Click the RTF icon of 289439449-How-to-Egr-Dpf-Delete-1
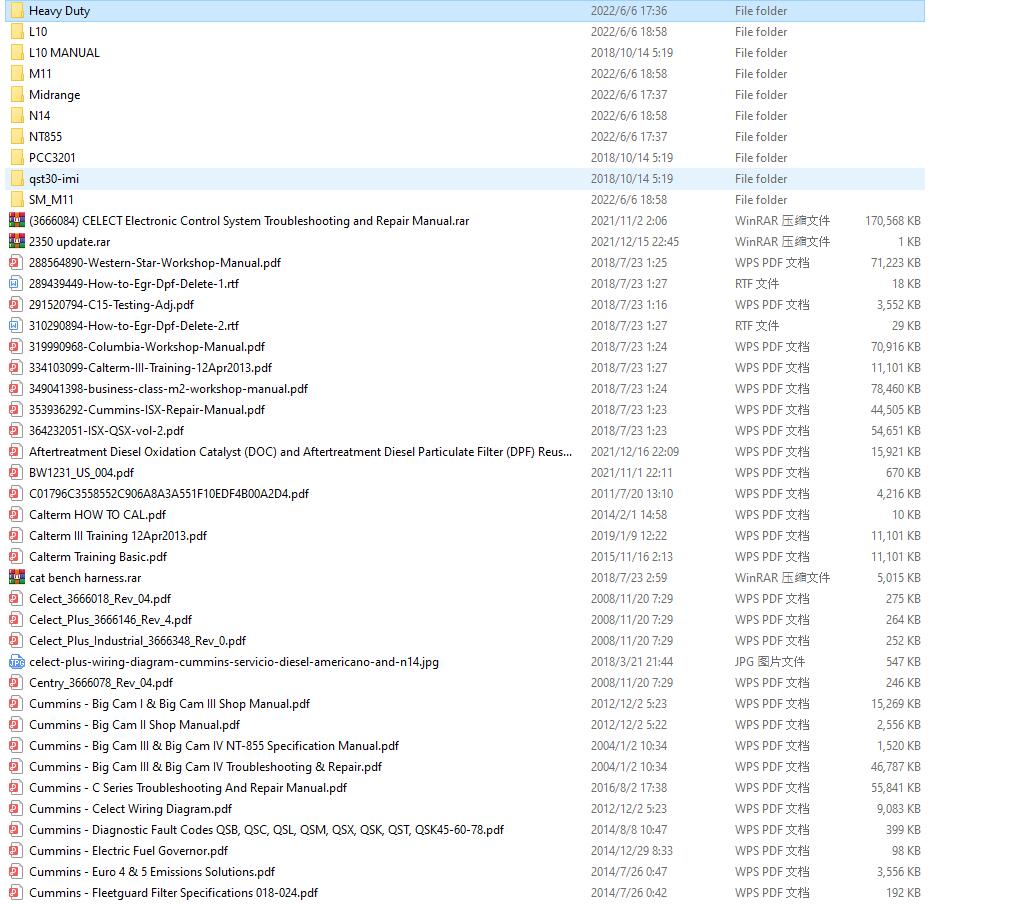The height and width of the screenshot is (905, 1017). coord(16,284)
